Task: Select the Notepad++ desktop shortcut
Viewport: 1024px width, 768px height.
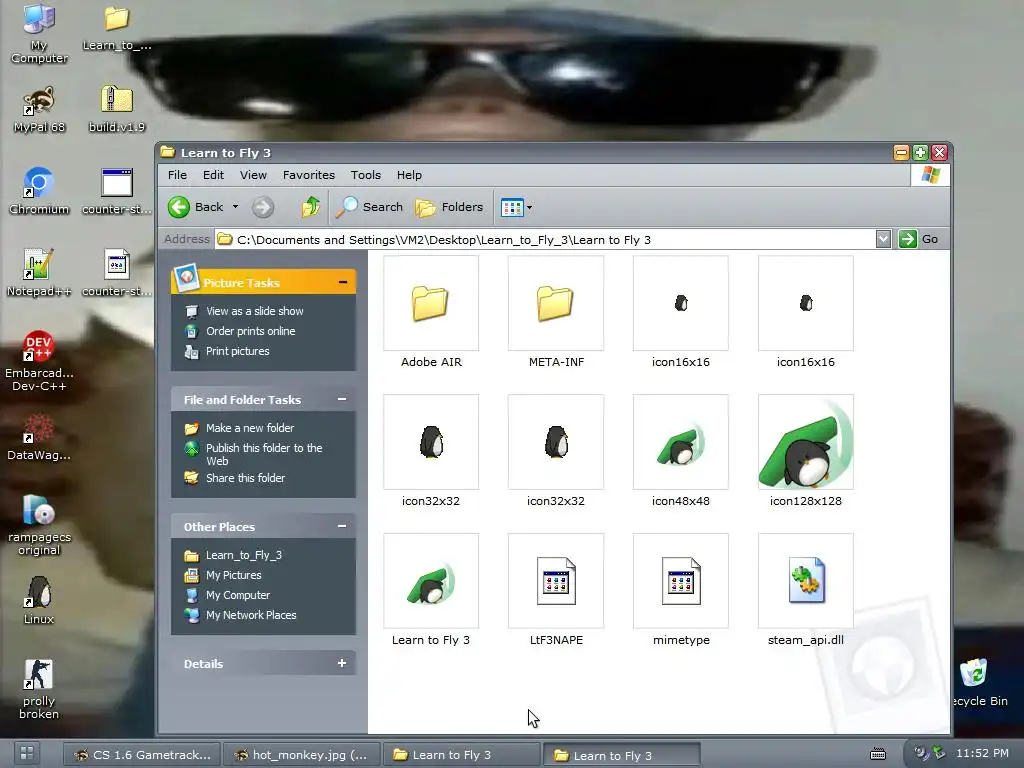Action: point(39,272)
